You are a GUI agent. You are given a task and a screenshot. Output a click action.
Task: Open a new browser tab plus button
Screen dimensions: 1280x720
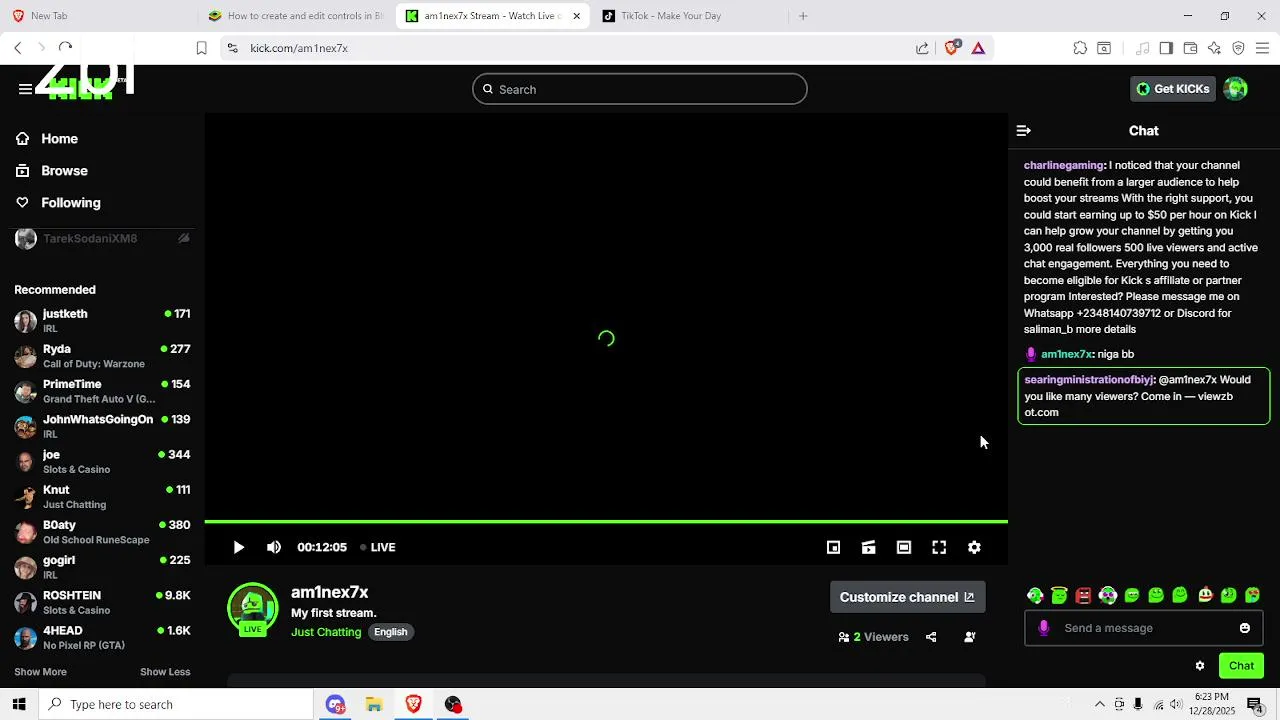[x=803, y=16]
